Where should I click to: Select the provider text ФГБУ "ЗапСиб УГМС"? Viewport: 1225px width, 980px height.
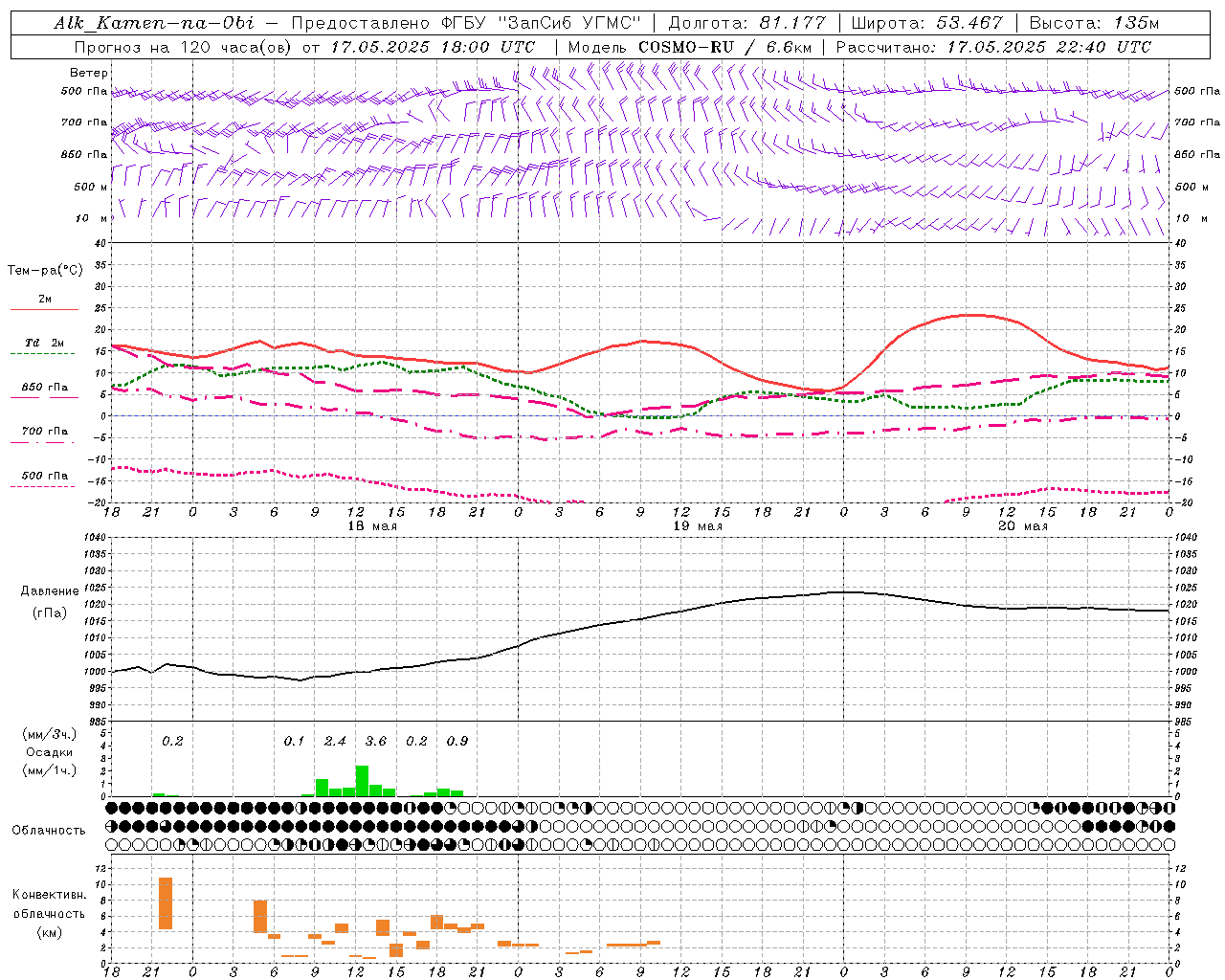point(541,23)
